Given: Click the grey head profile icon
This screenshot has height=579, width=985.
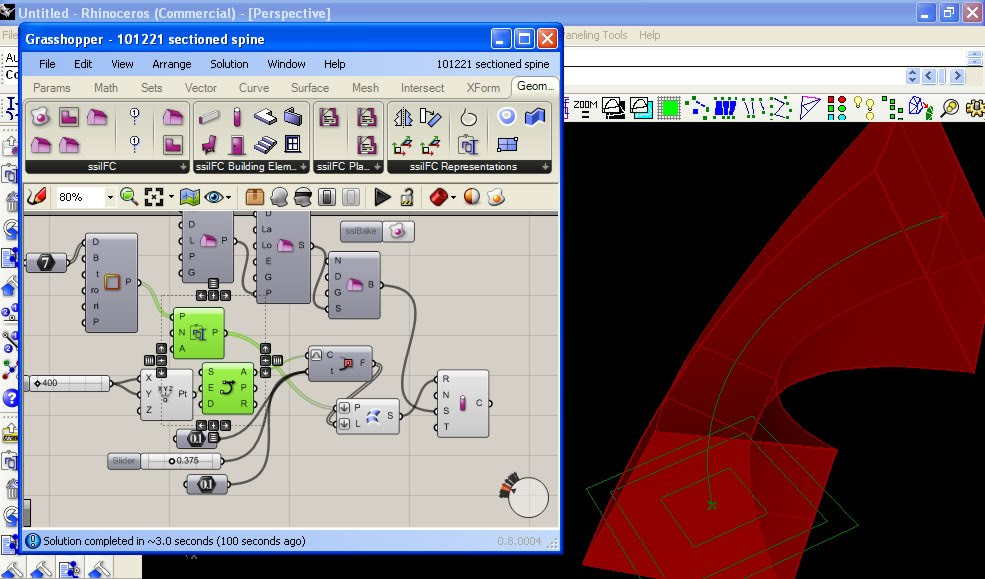Looking at the screenshot, I should click(x=279, y=197).
